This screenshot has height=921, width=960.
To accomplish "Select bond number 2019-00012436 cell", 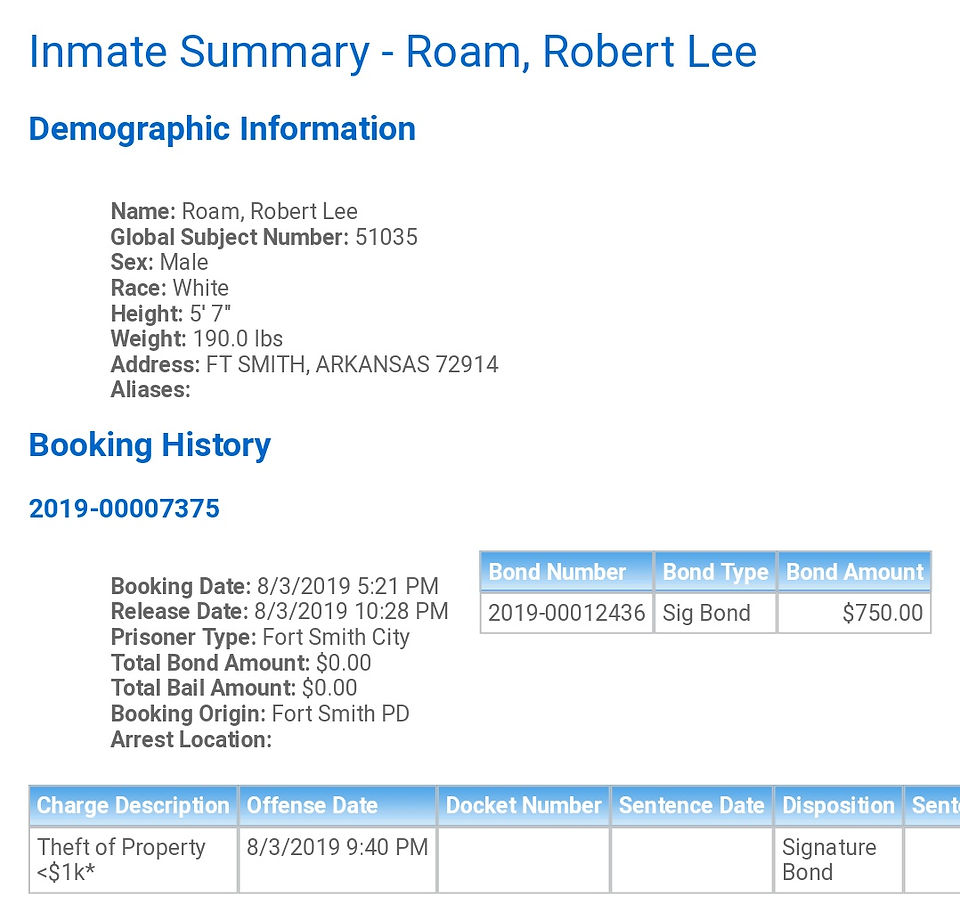I will point(567,612).
